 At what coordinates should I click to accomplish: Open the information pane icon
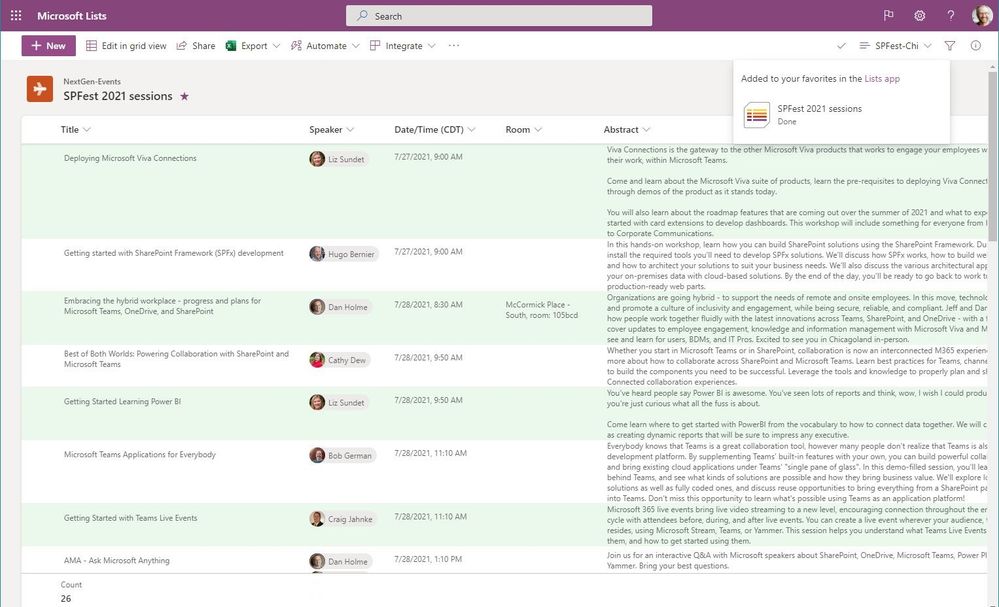tap(975, 46)
